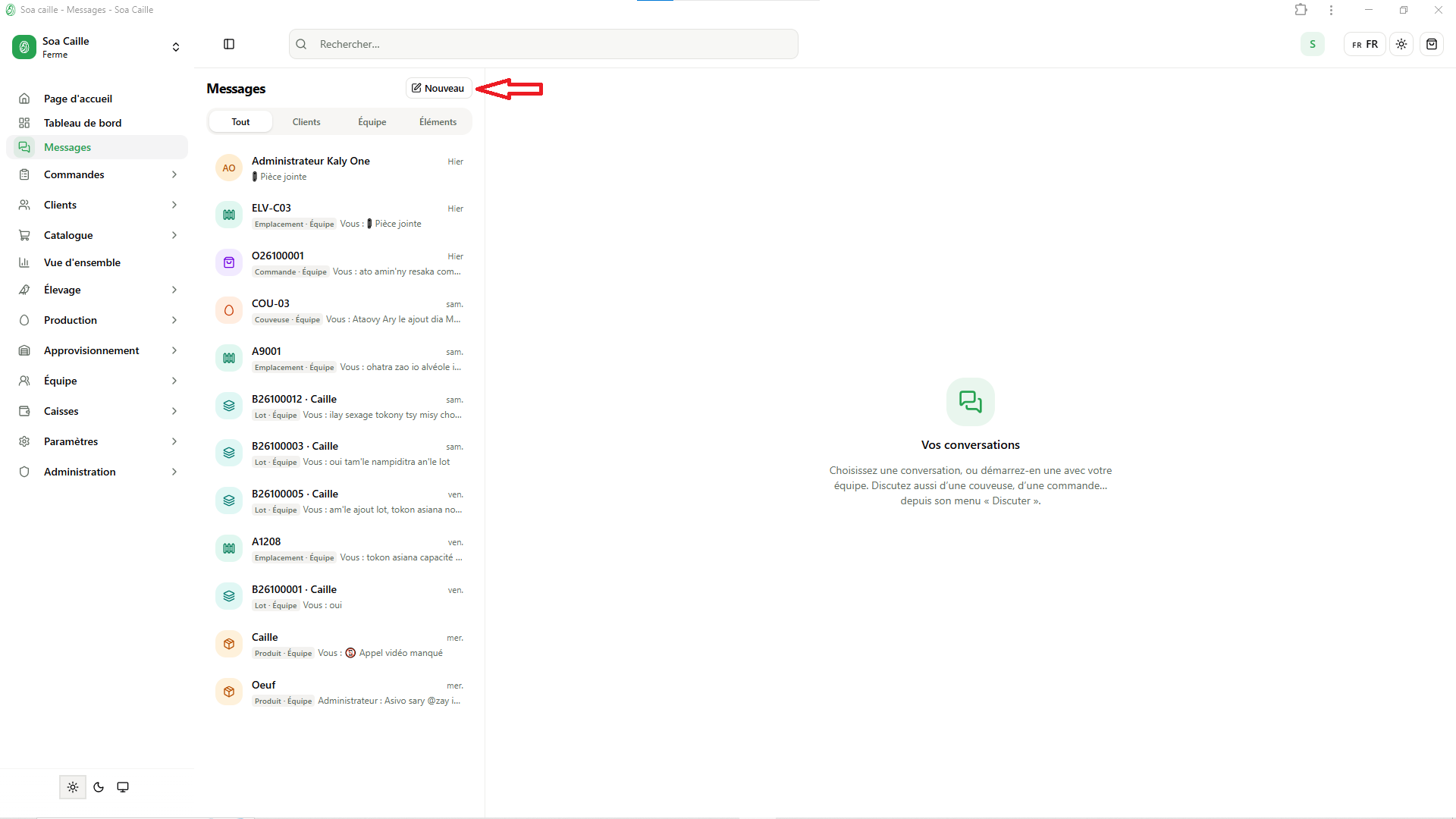Expand the Commandes menu chevron
1456x819 pixels.
pyautogui.click(x=174, y=174)
